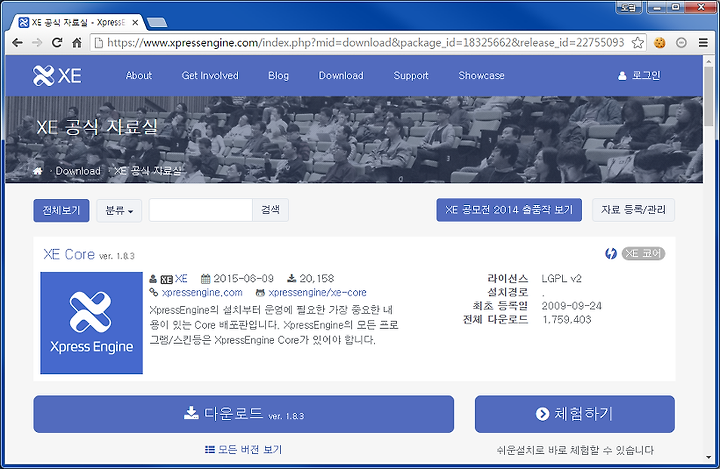
Task: Open the Get Involved menu
Action: point(210,75)
